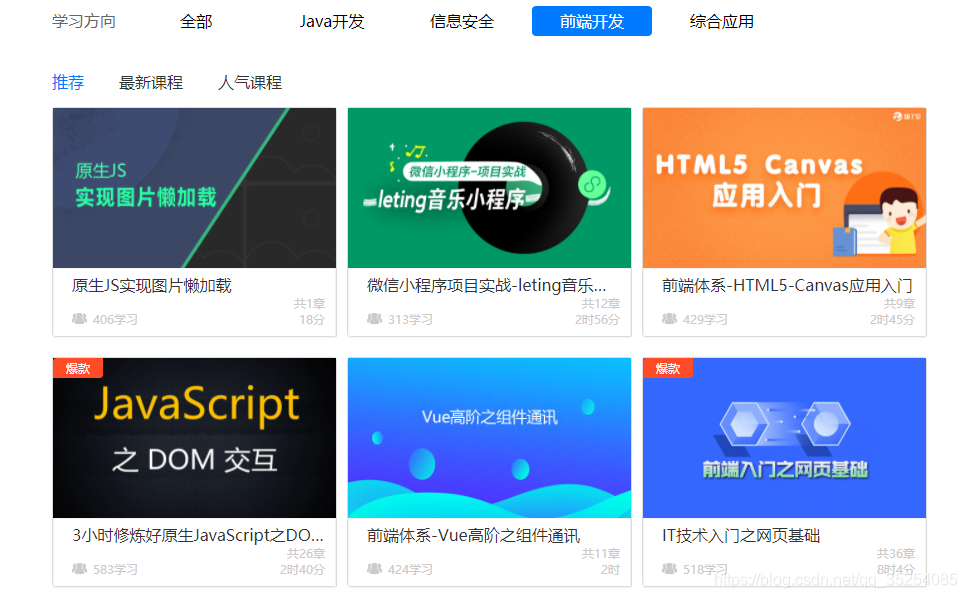Switch sorting to 人气课程

249,82
